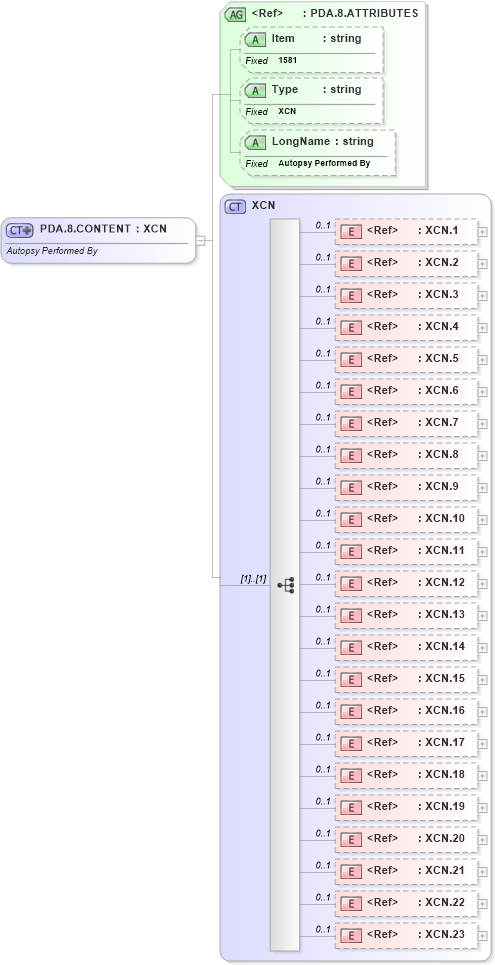This screenshot has height=965, width=495.
Task: Click the E icon of XCN.17
Action: tap(351, 744)
